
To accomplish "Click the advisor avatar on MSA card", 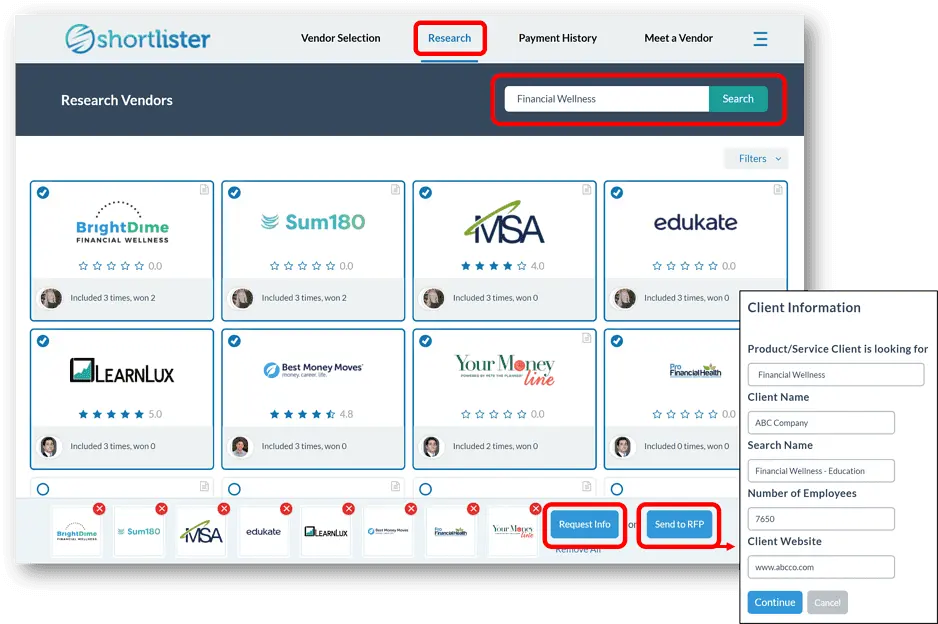I will point(433,298).
